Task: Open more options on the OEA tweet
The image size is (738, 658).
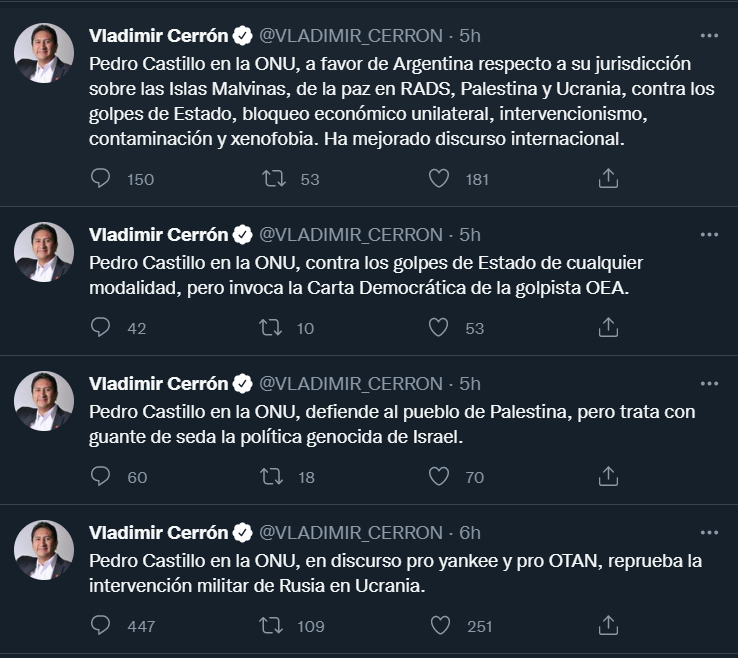Action: pos(709,234)
